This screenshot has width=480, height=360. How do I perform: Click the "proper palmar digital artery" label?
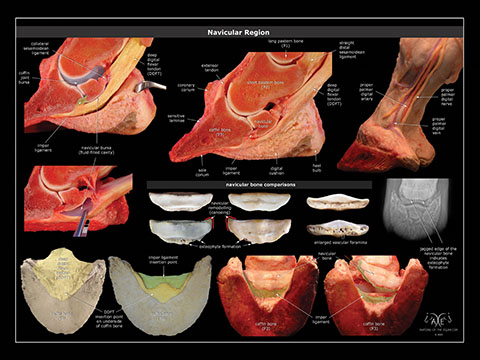coord(366,92)
